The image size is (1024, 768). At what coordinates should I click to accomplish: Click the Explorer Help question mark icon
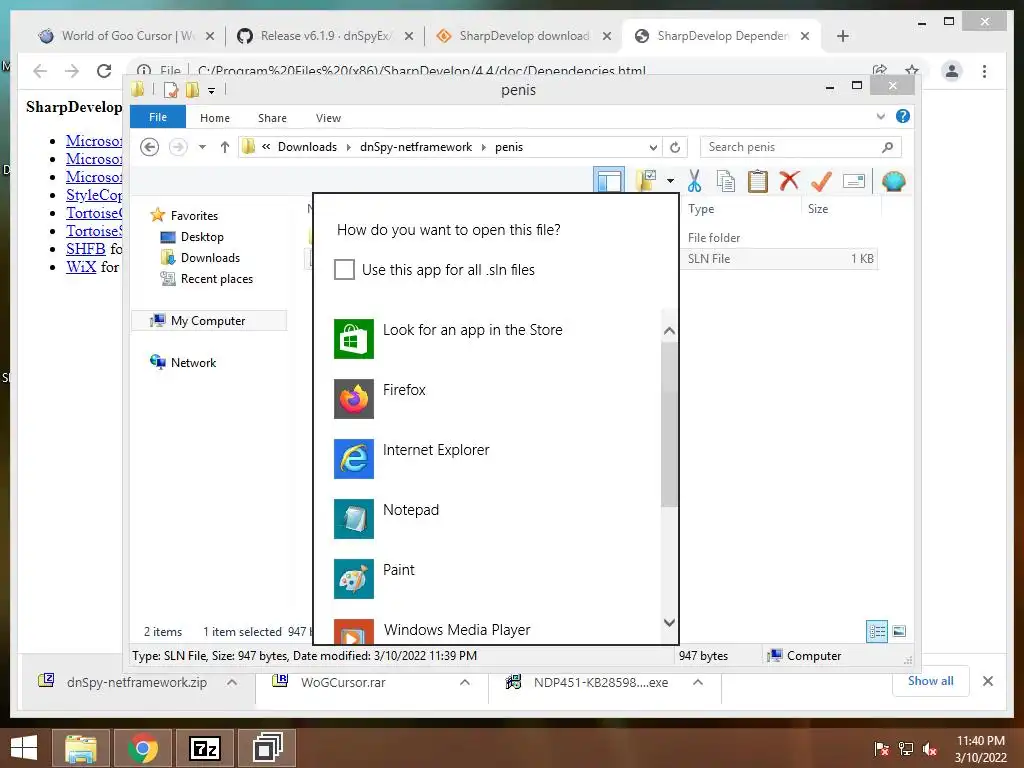click(x=903, y=116)
